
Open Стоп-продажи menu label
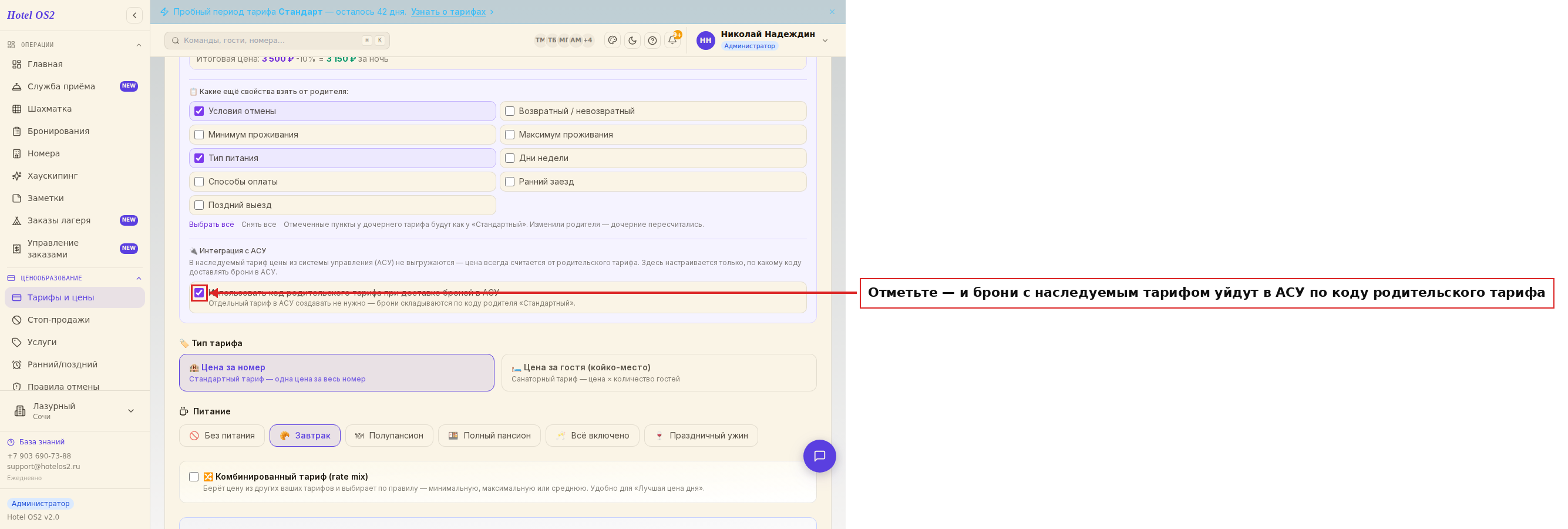point(59,320)
